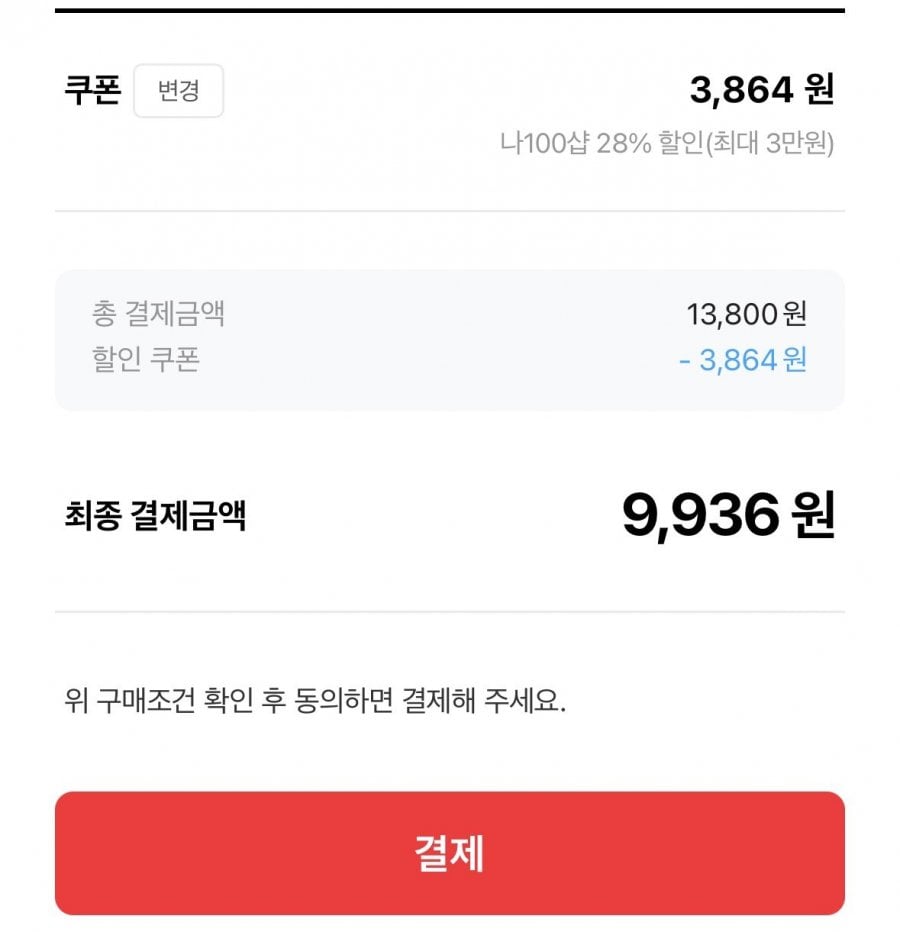The width and height of the screenshot is (900, 932).
Task: Tap the empty center of gray summary box
Action: 450,338
